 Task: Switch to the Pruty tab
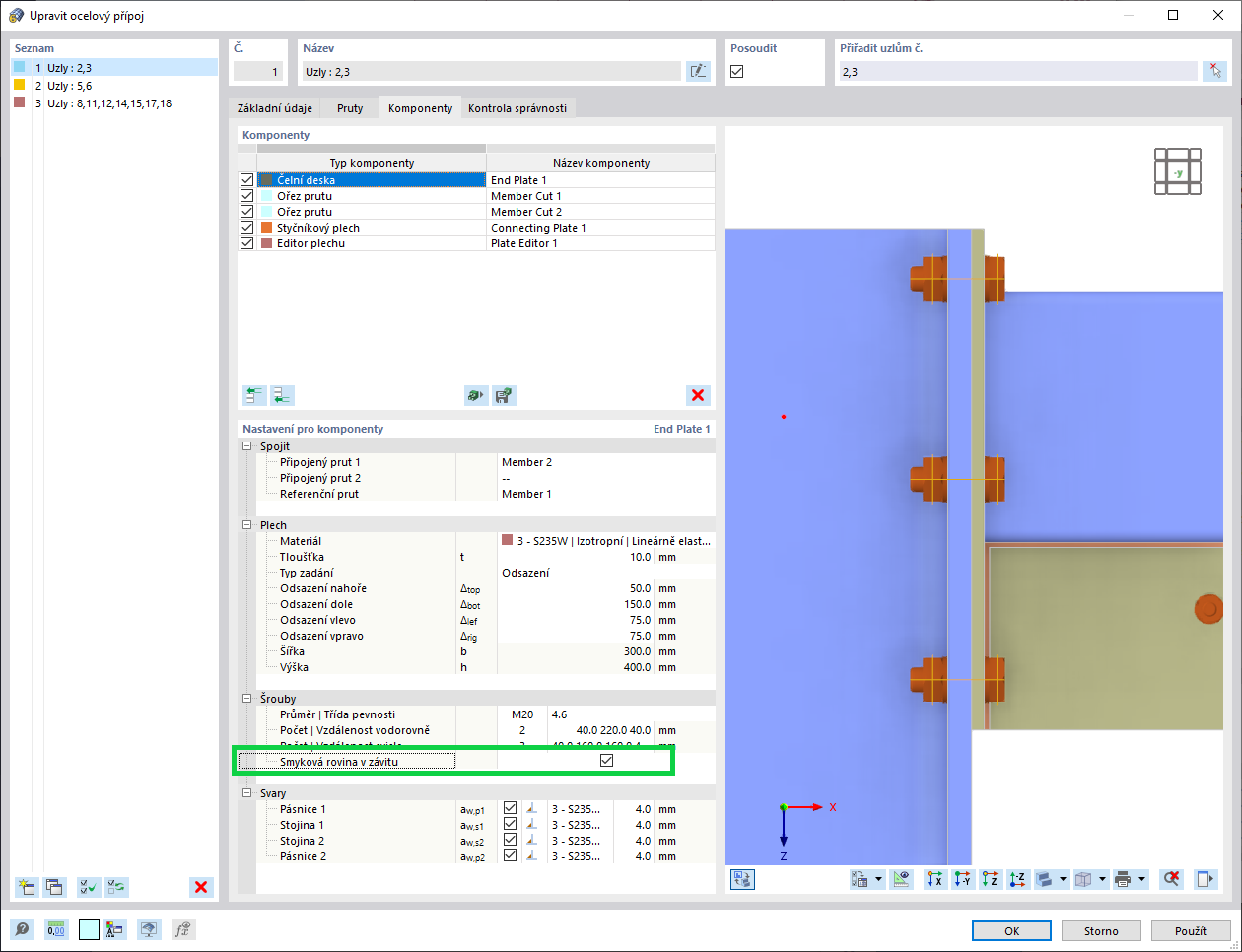click(x=350, y=108)
